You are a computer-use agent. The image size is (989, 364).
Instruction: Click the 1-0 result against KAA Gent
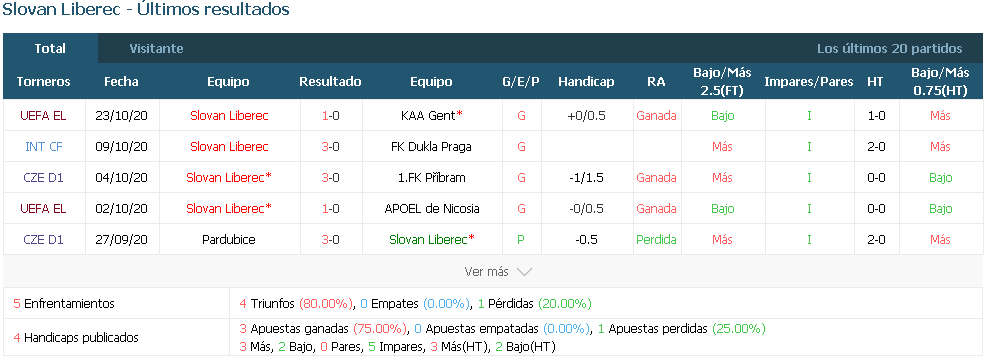(x=331, y=115)
